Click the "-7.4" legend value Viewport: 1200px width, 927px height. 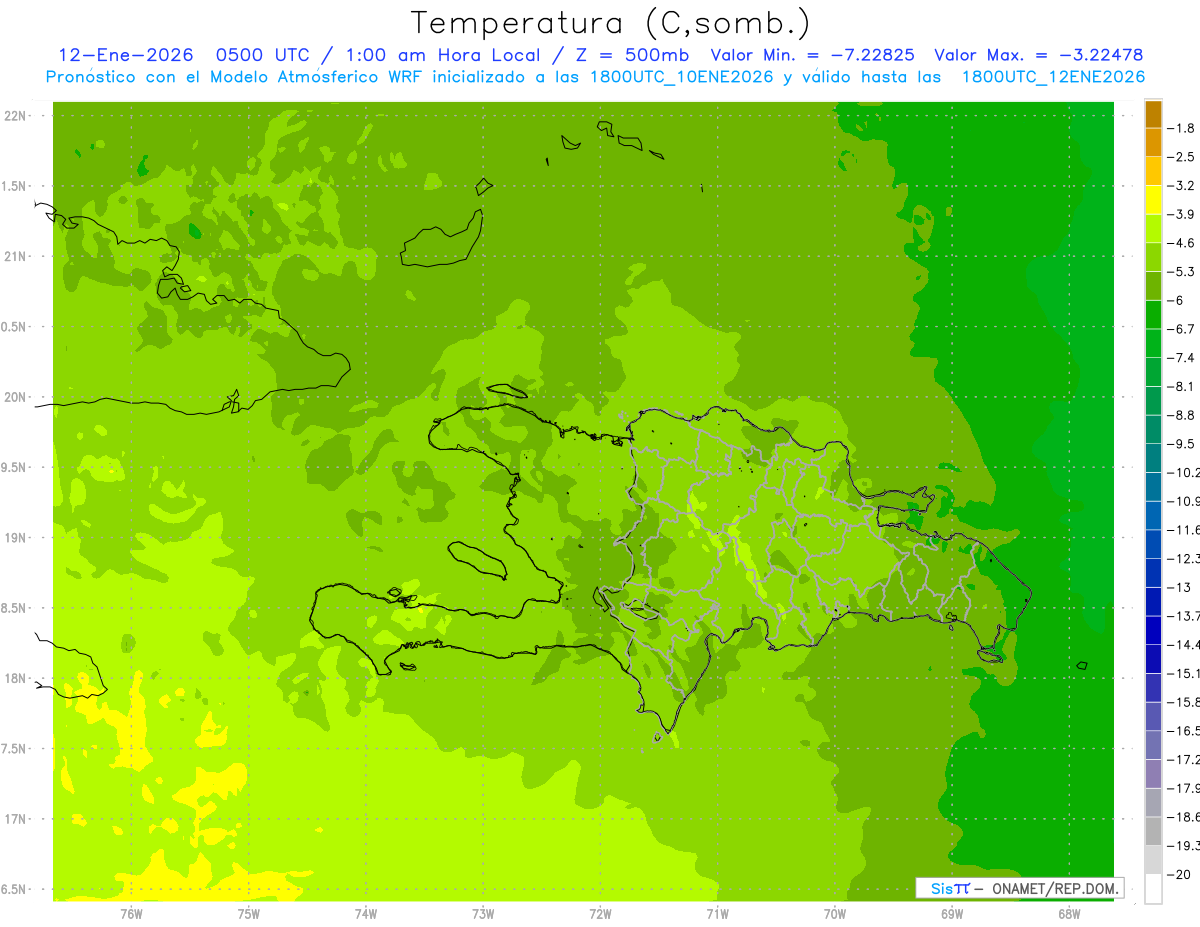tap(1181, 358)
